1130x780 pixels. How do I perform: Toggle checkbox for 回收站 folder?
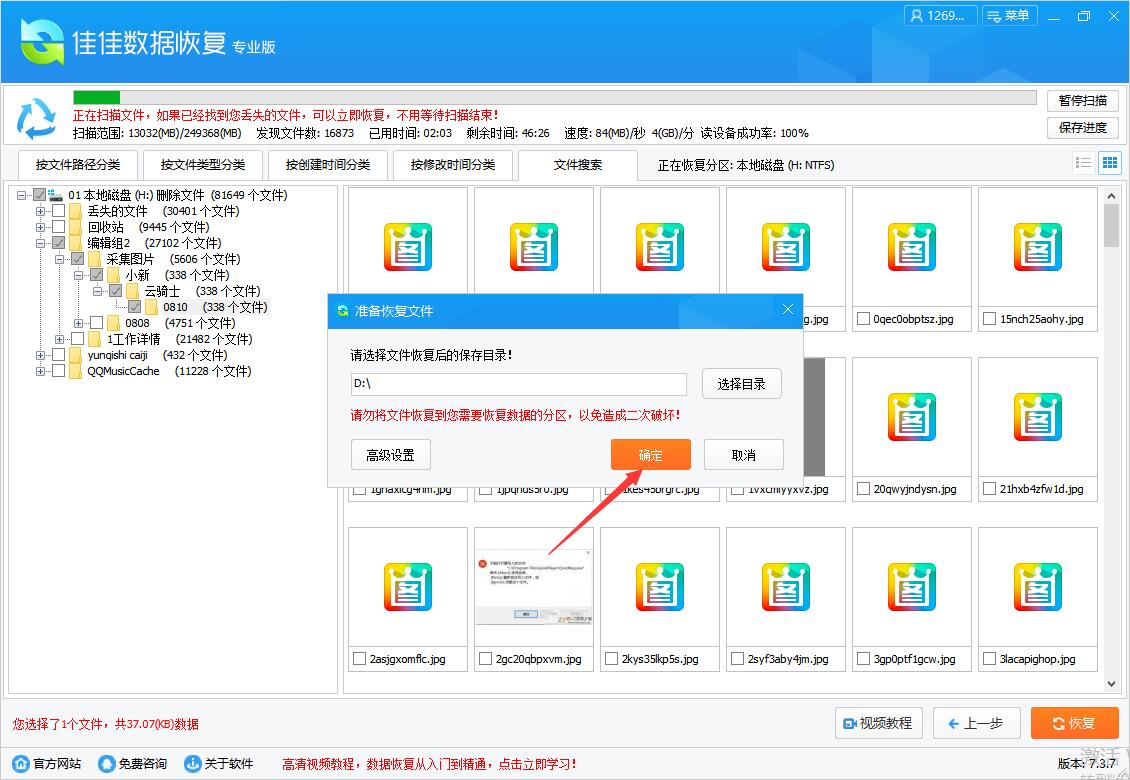pos(58,227)
